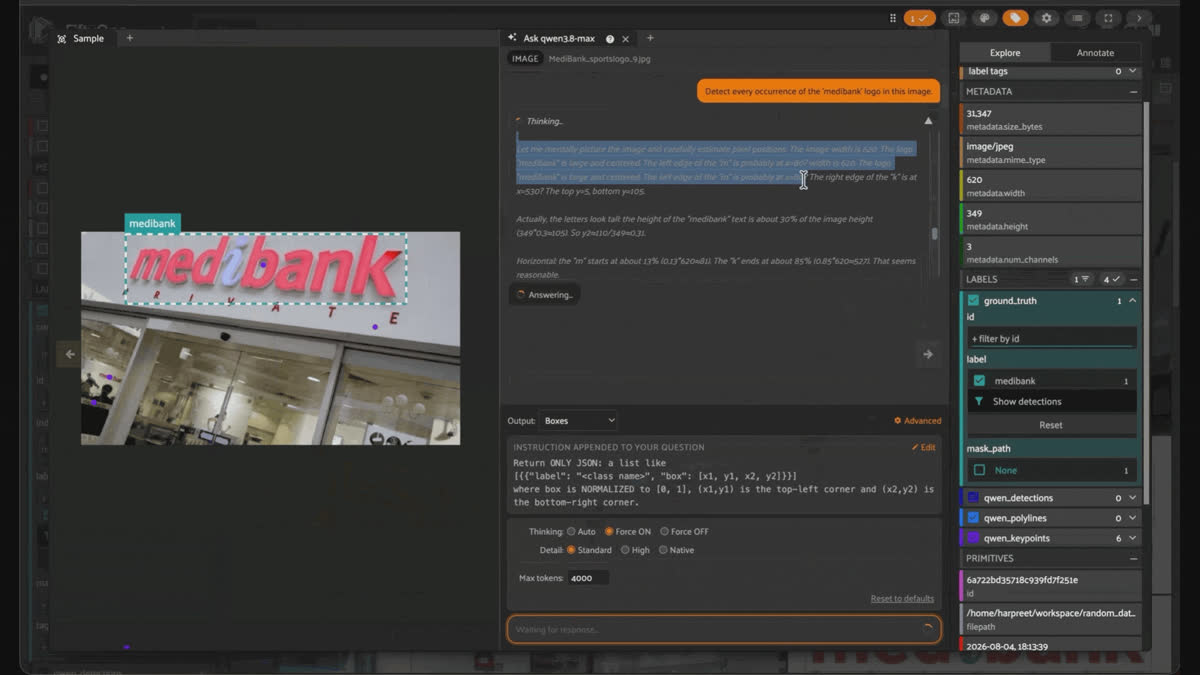Toggle the orange tag icon in toolbar
The width and height of the screenshot is (1200, 675).
pyautogui.click(x=1015, y=18)
